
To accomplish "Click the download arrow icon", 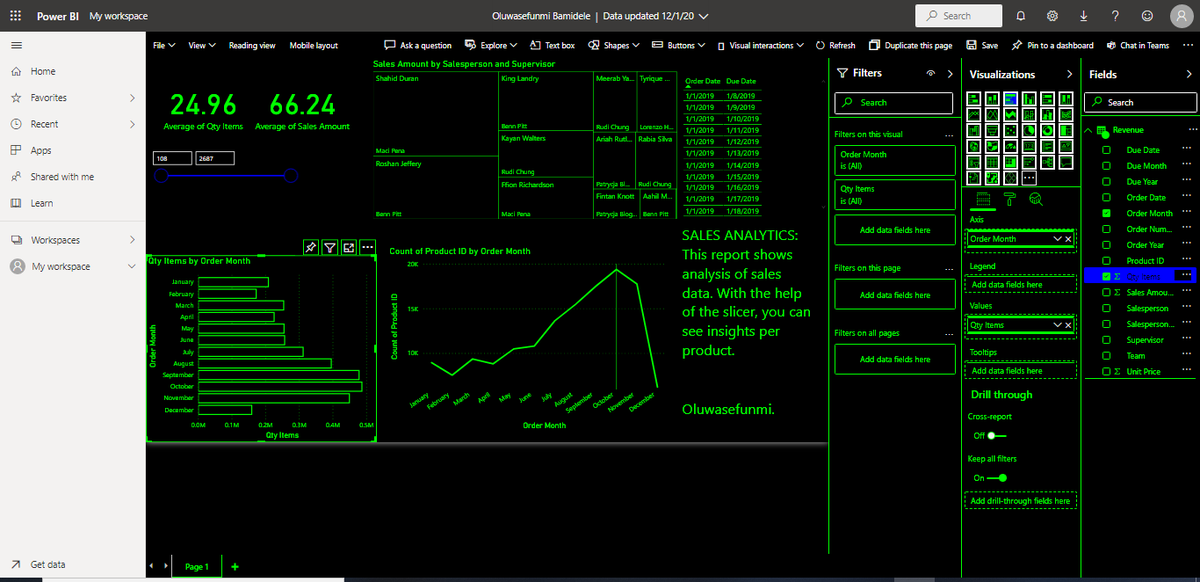I will [x=1084, y=16].
